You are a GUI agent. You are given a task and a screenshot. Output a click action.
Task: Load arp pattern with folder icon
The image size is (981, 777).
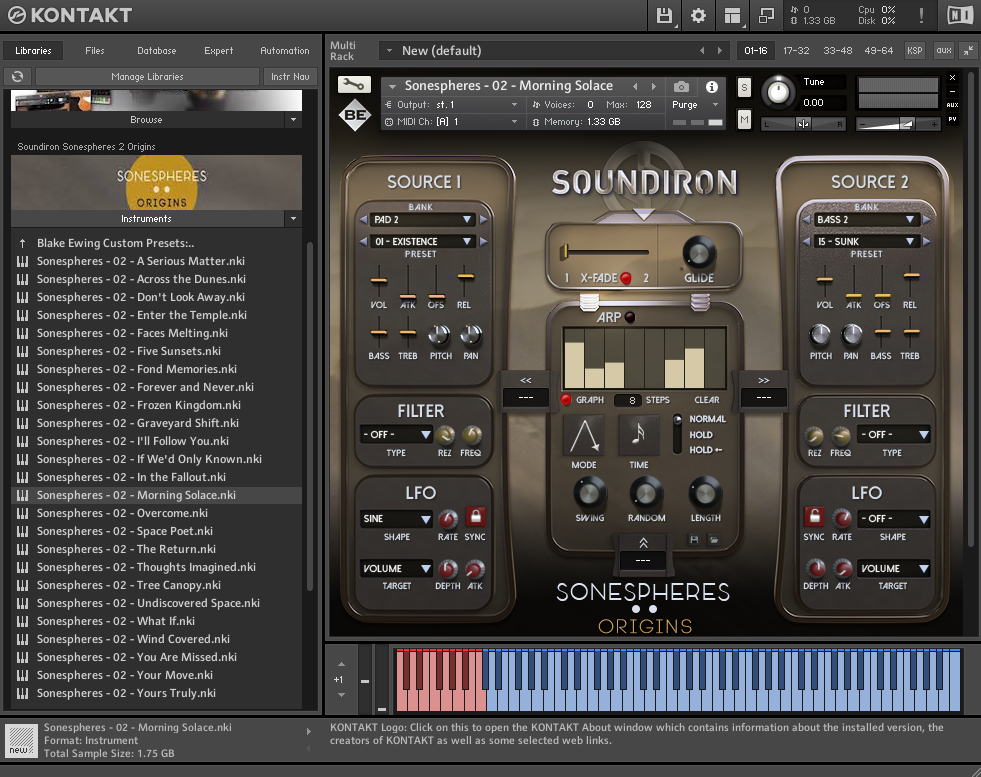713,539
